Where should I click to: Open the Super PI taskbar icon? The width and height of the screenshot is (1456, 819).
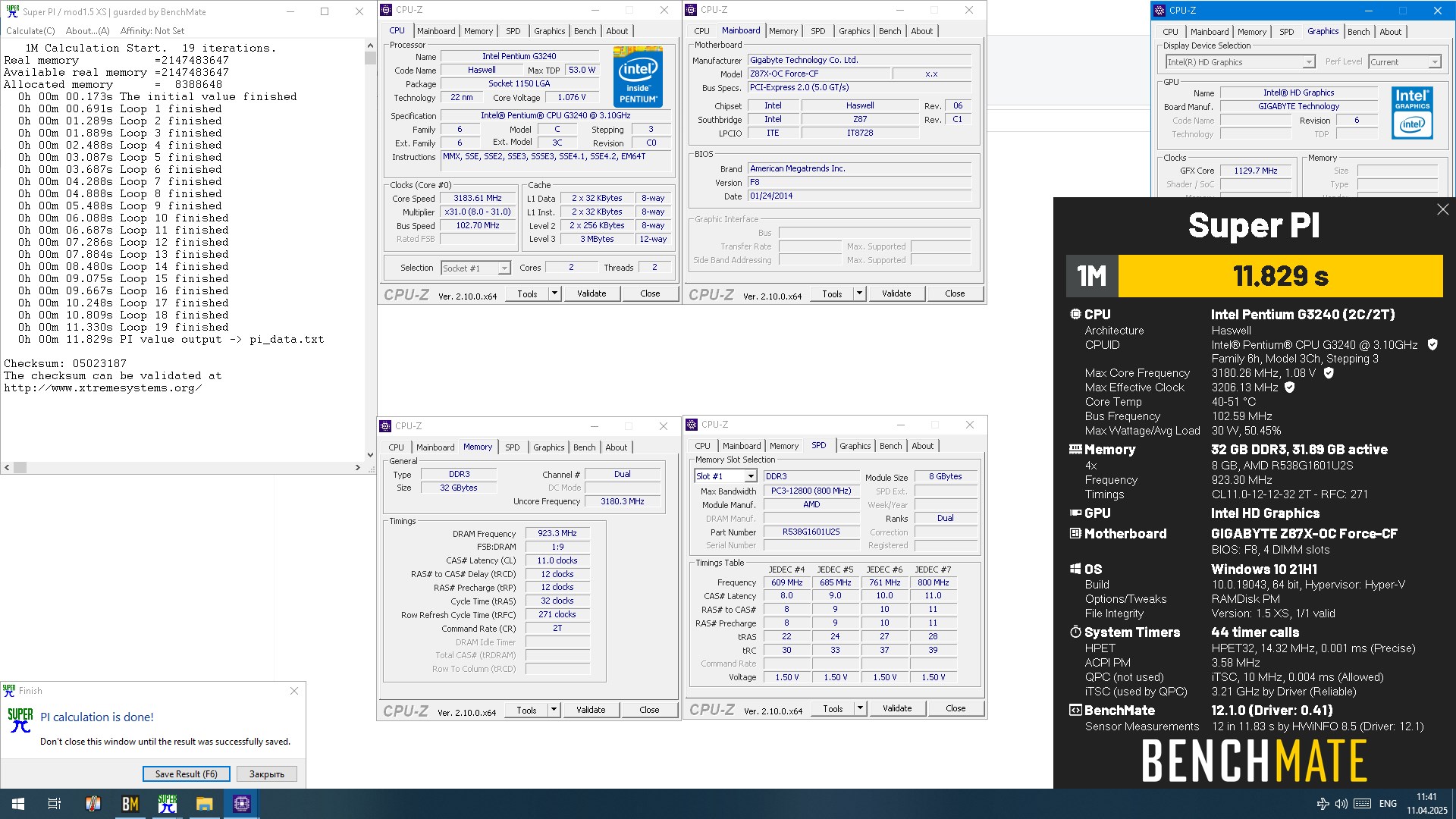[x=168, y=804]
